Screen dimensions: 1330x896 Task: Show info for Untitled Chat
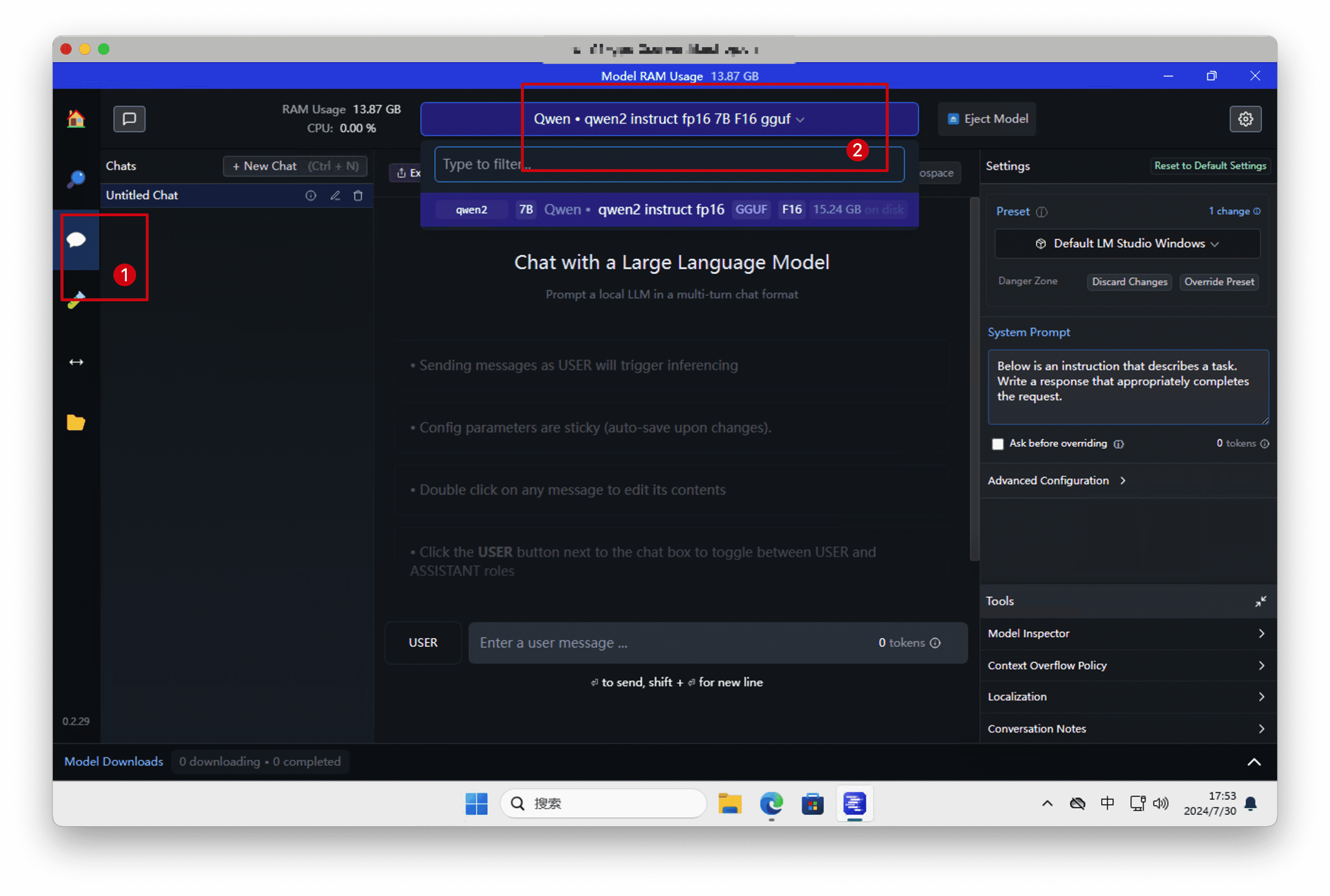tap(311, 195)
